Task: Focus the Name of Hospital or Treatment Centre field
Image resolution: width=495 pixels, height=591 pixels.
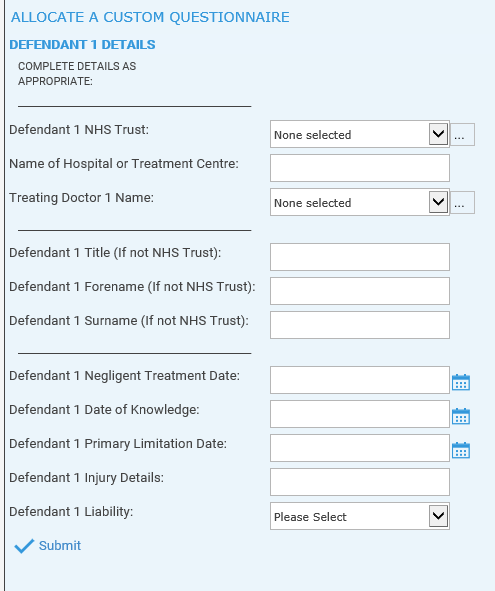Action: point(360,168)
